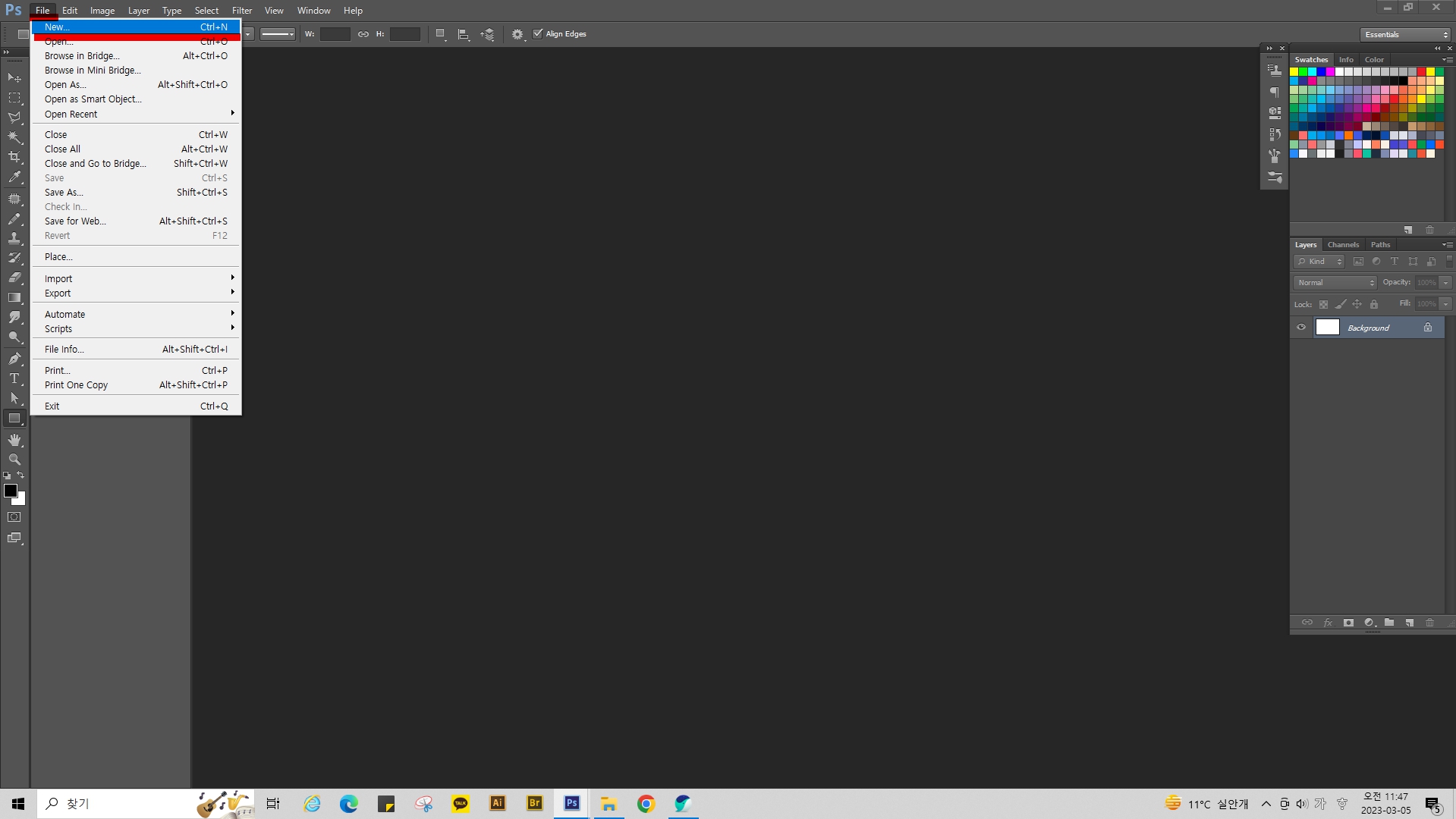Open the Filter menu
The height and width of the screenshot is (819, 1456).
(242, 11)
